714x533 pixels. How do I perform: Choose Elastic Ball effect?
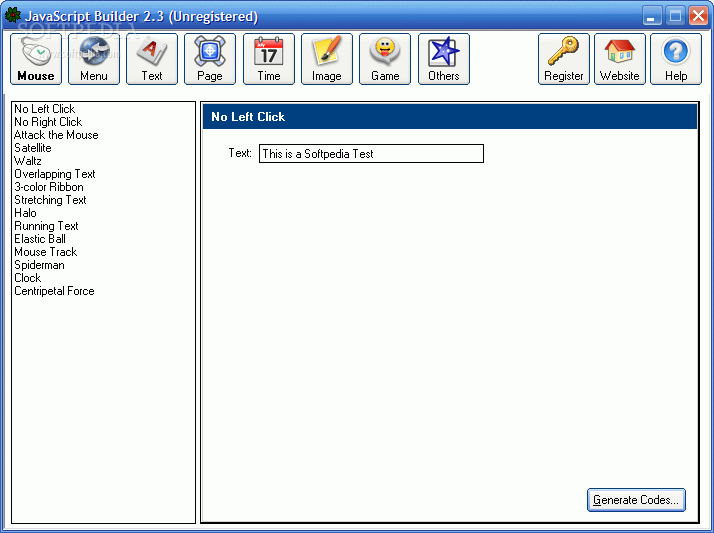(x=40, y=239)
